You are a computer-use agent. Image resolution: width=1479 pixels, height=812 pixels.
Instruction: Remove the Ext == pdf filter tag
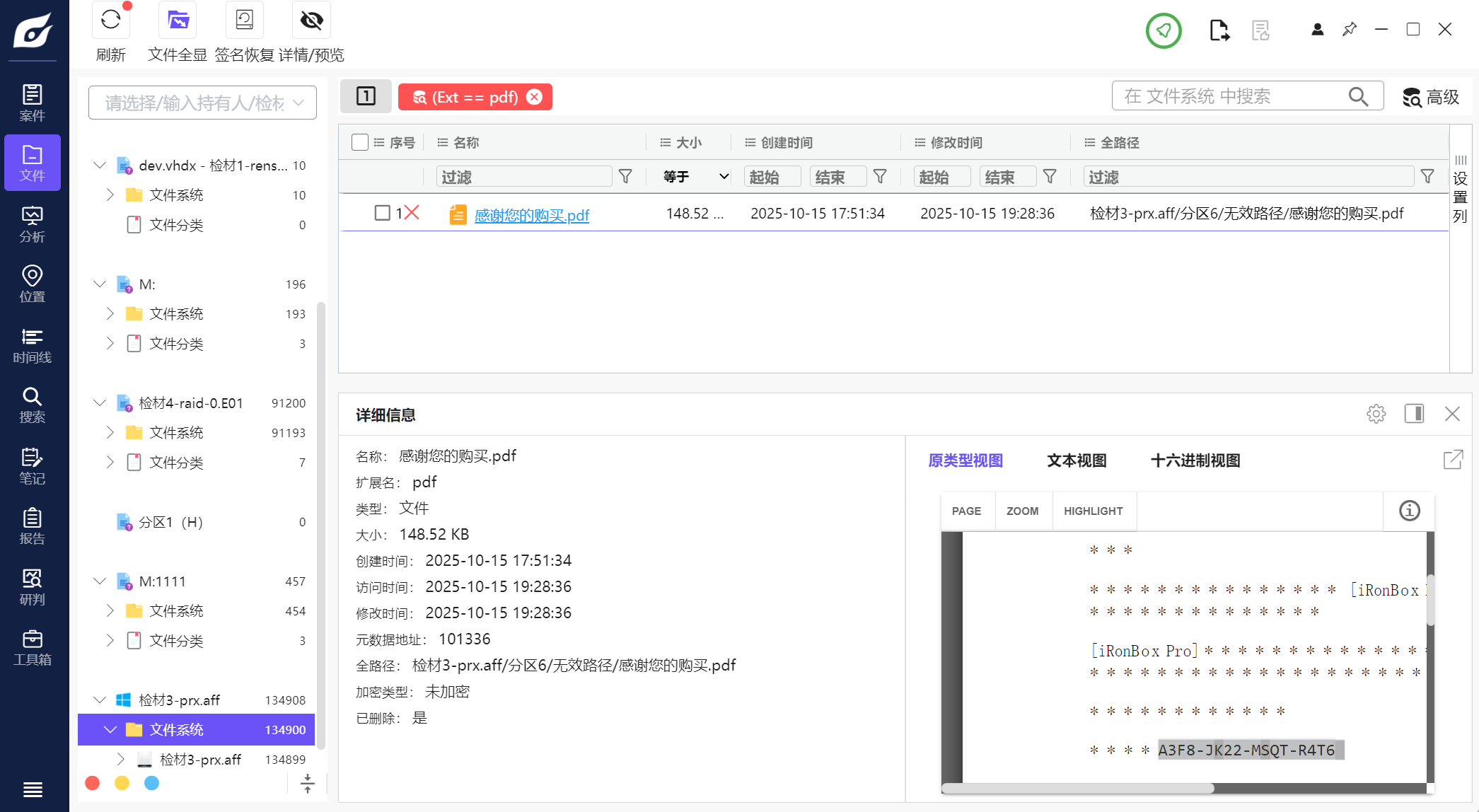535,97
